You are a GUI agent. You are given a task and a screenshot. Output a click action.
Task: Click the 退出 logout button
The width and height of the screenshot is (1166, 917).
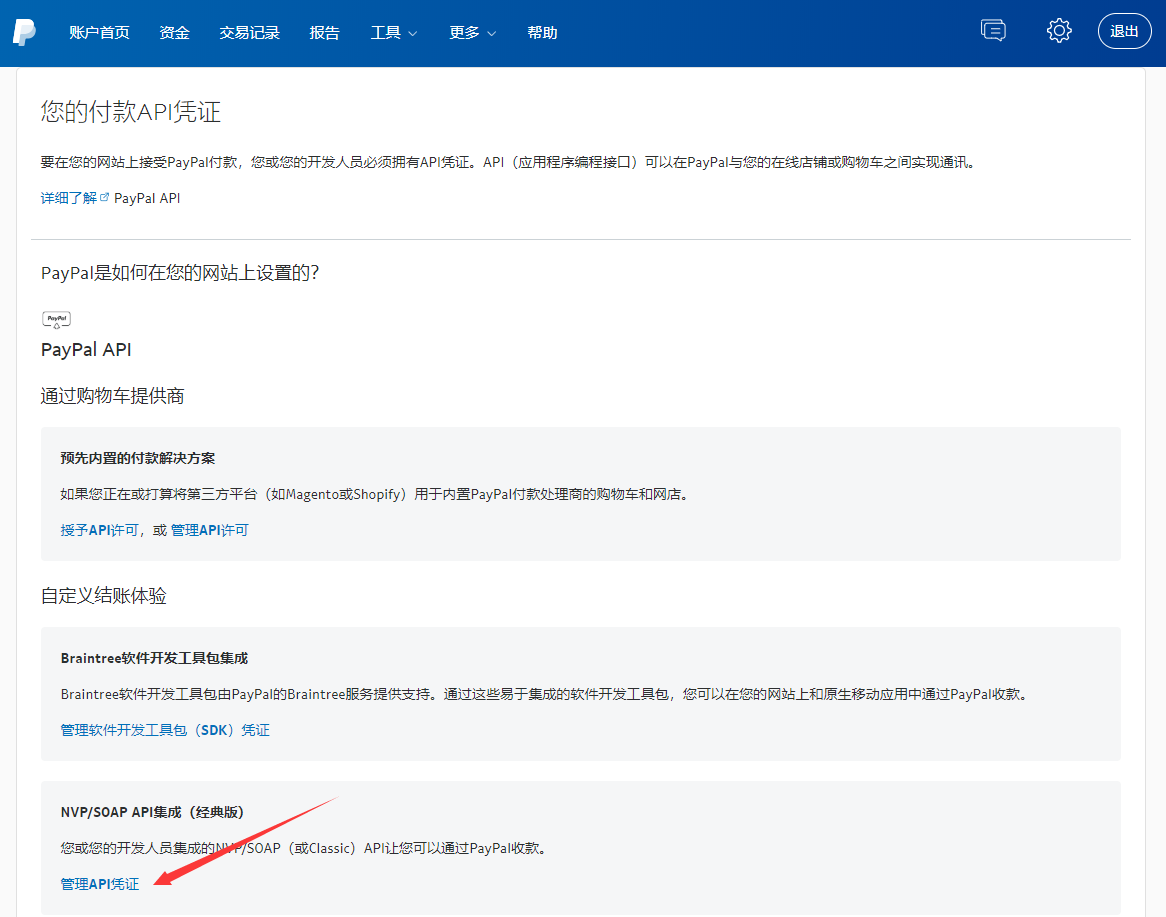(1124, 31)
